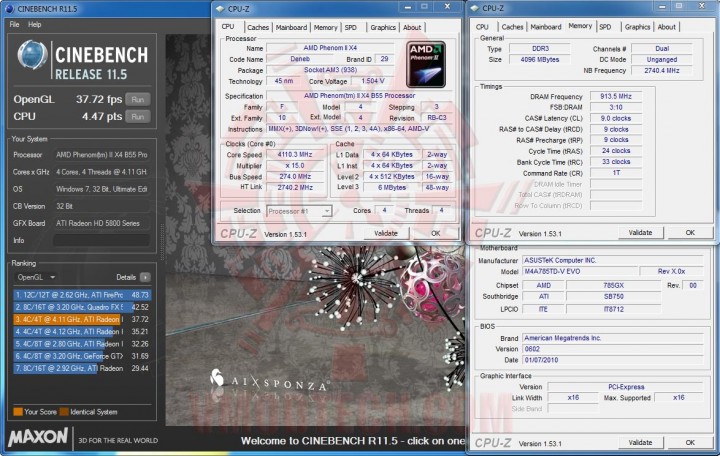
Task: Click the DRAM Frequency value 913.5 MHz
Action: point(616,96)
